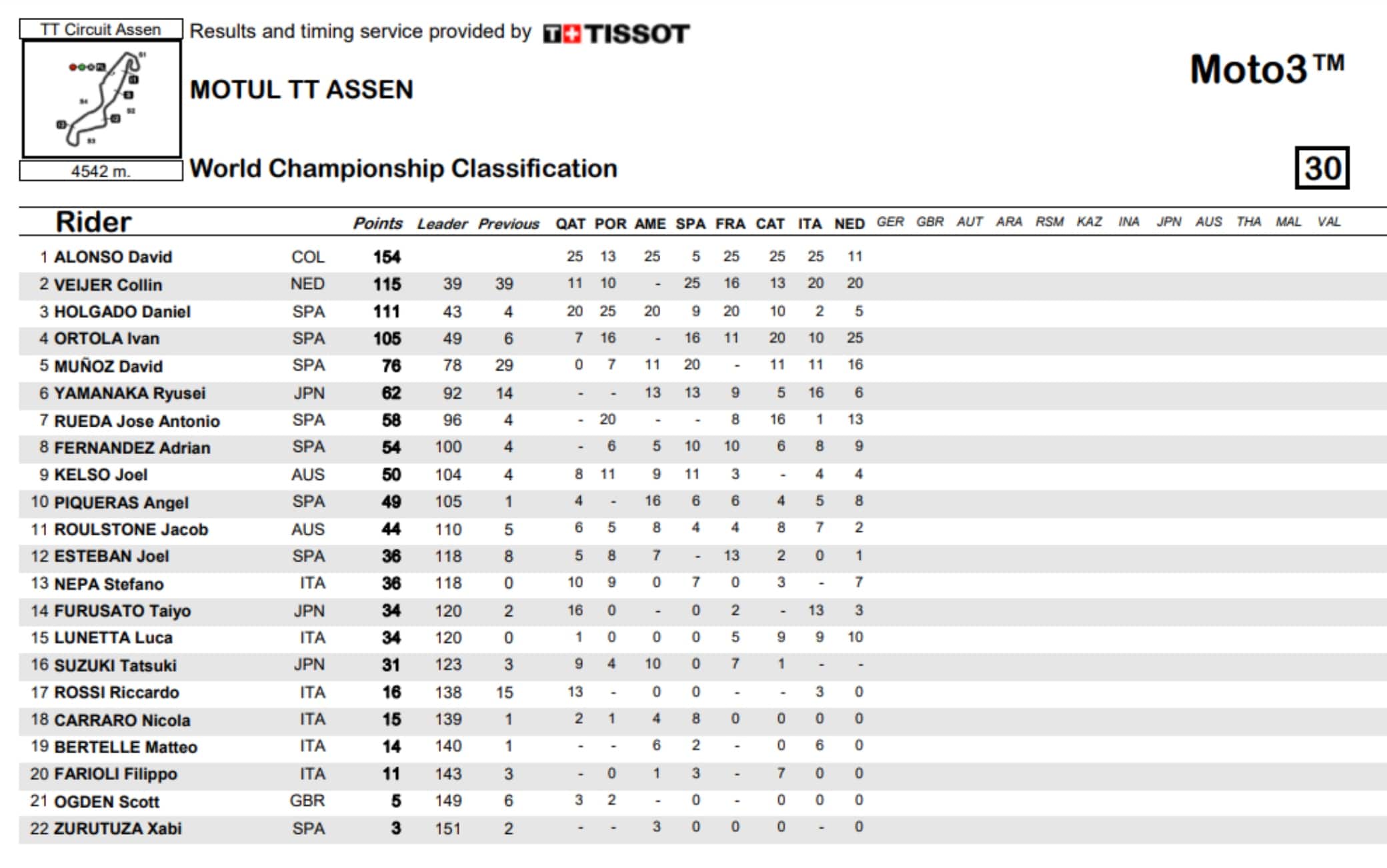Viewport: 1387px width, 868px height.
Task: Click the Leader column header
Action: [x=442, y=224]
